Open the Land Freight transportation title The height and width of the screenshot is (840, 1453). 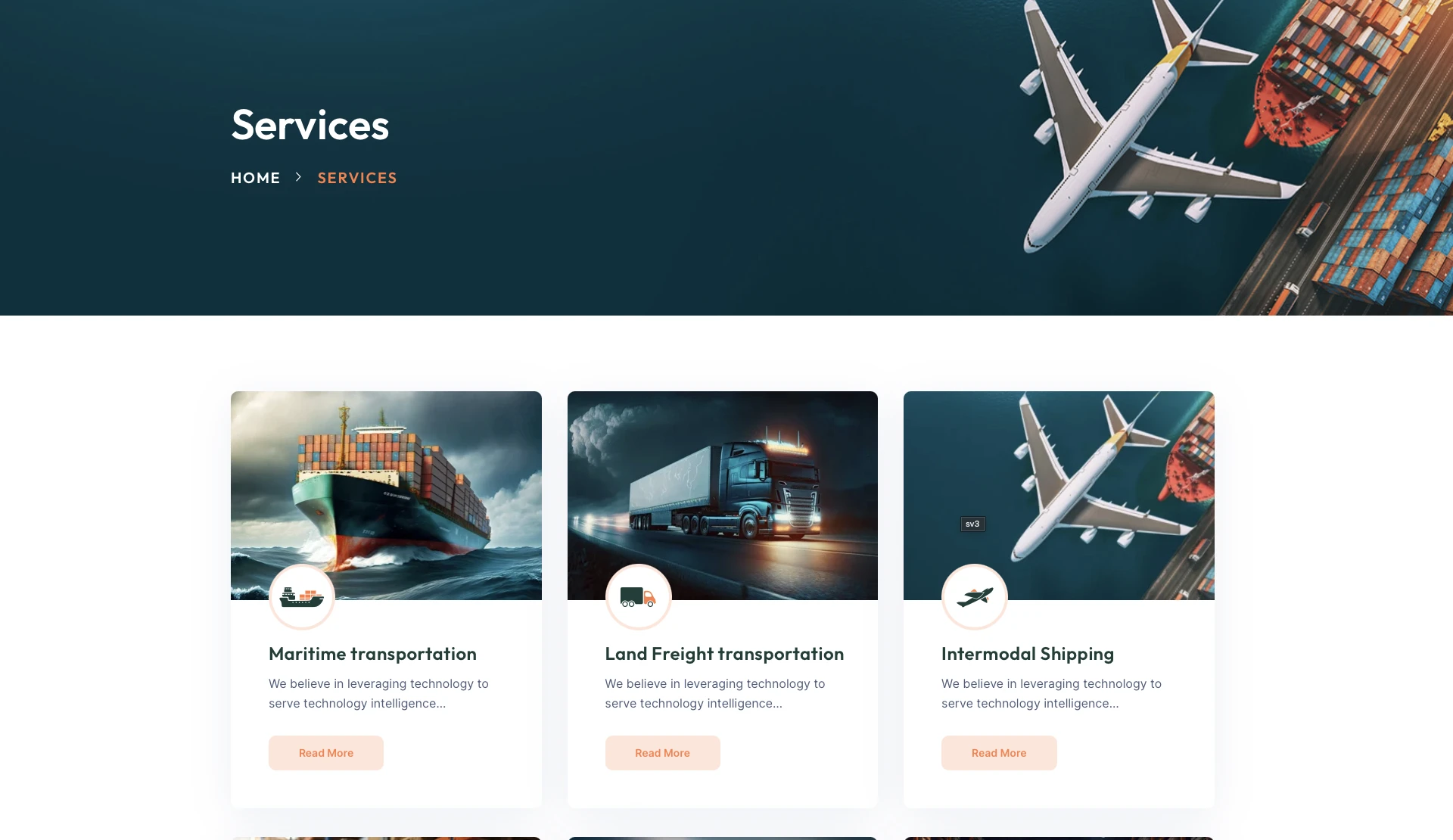coord(724,654)
